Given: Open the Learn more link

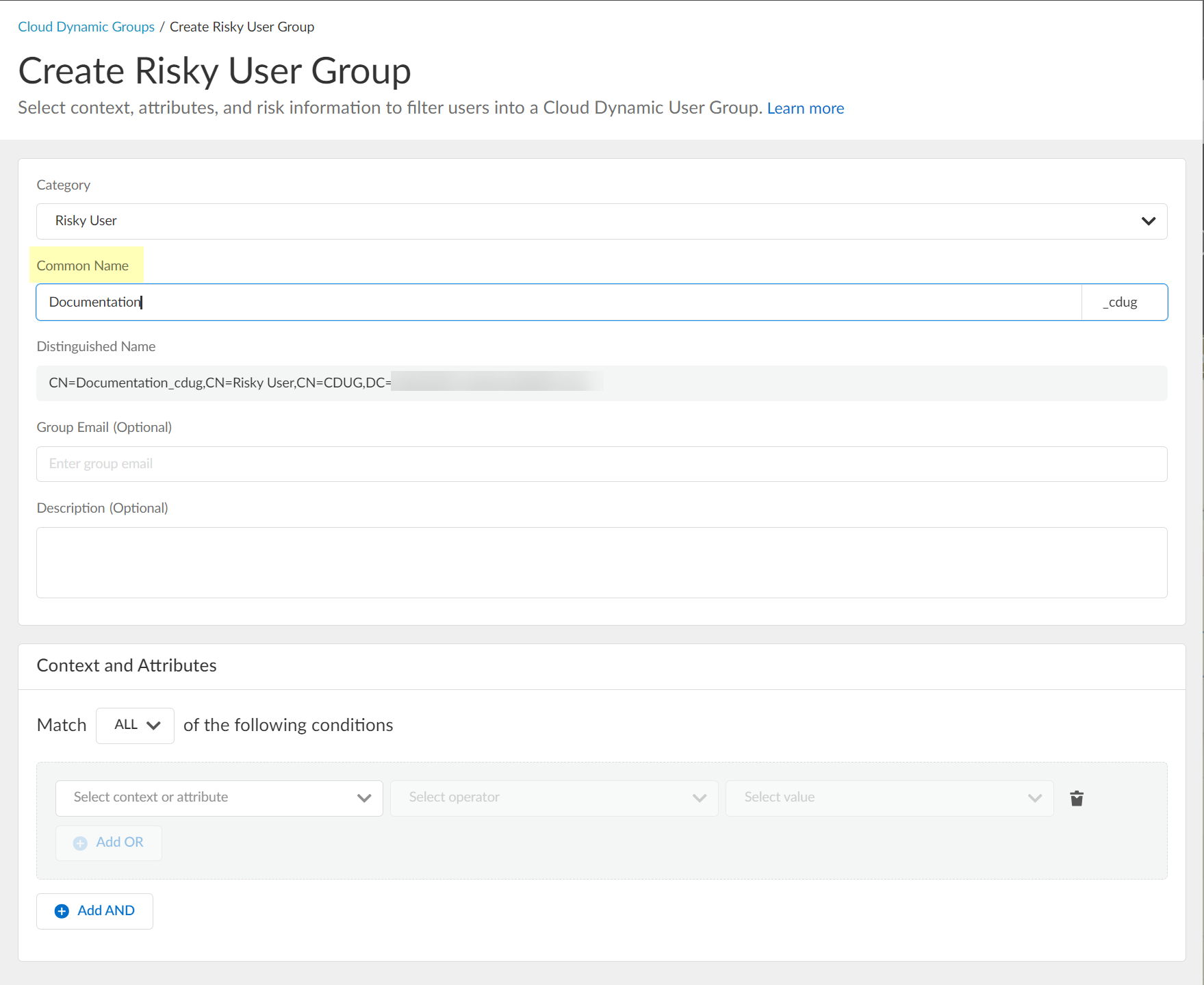Looking at the screenshot, I should [x=805, y=109].
